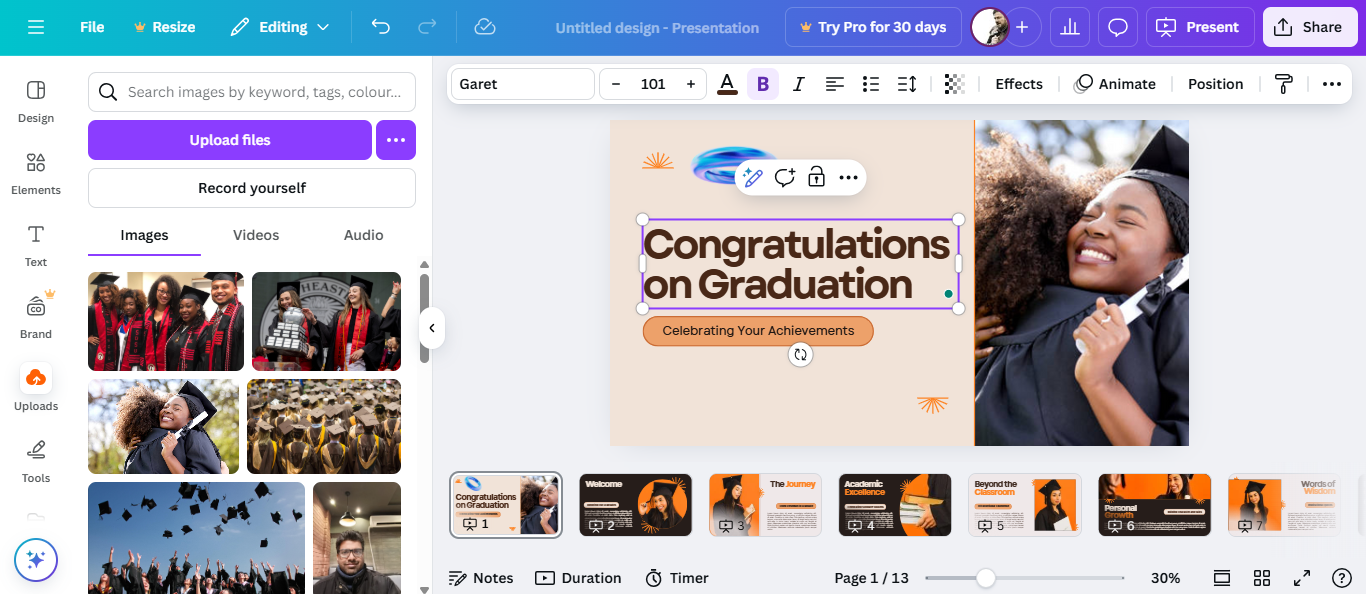
Task: Click the Present button
Action: (x=1198, y=27)
